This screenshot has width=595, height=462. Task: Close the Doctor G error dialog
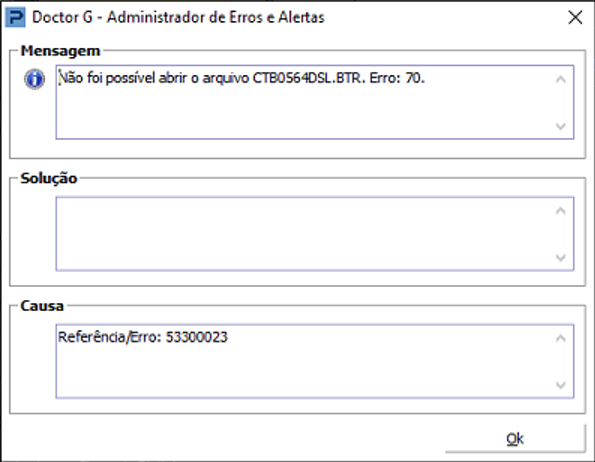click(x=575, y=17)
